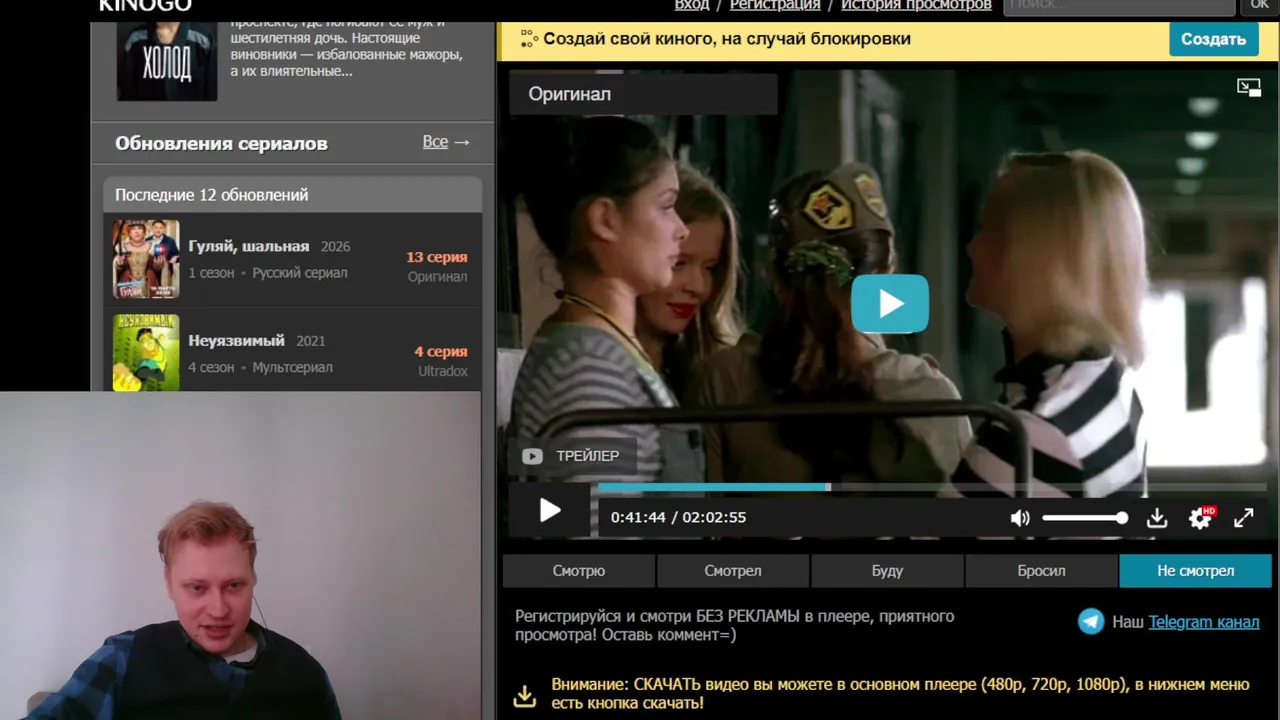1280x720 pixels.
Task: Select the Смотрю status tab
Action: point(579,571)
